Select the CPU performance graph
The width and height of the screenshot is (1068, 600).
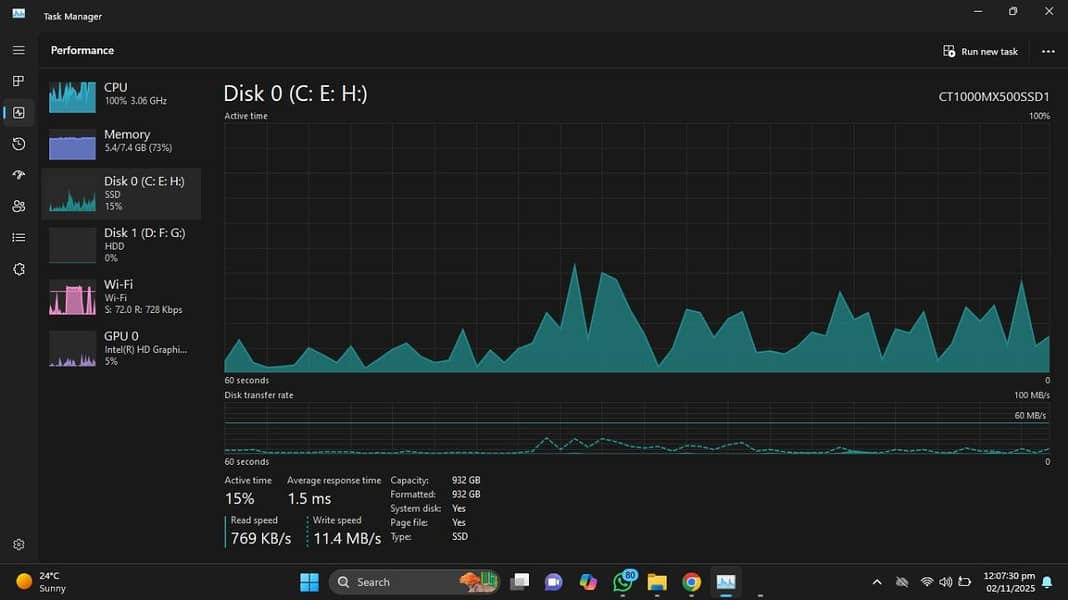click(x=120, y=96)
